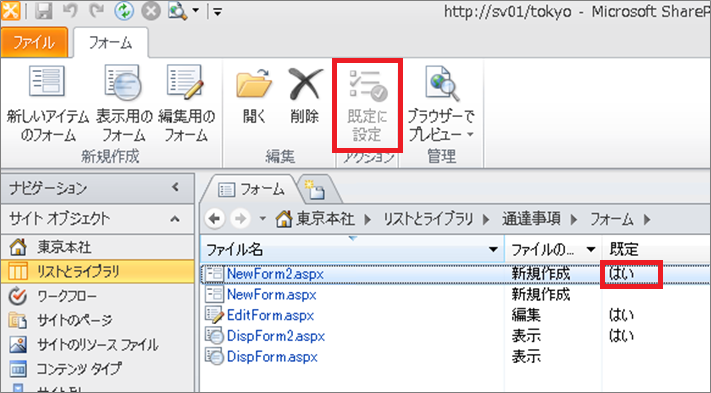Viewport: 711px width, 393px height.
Task: Open サイトのリソース ファイル in navigation
Action: point(97,345)
